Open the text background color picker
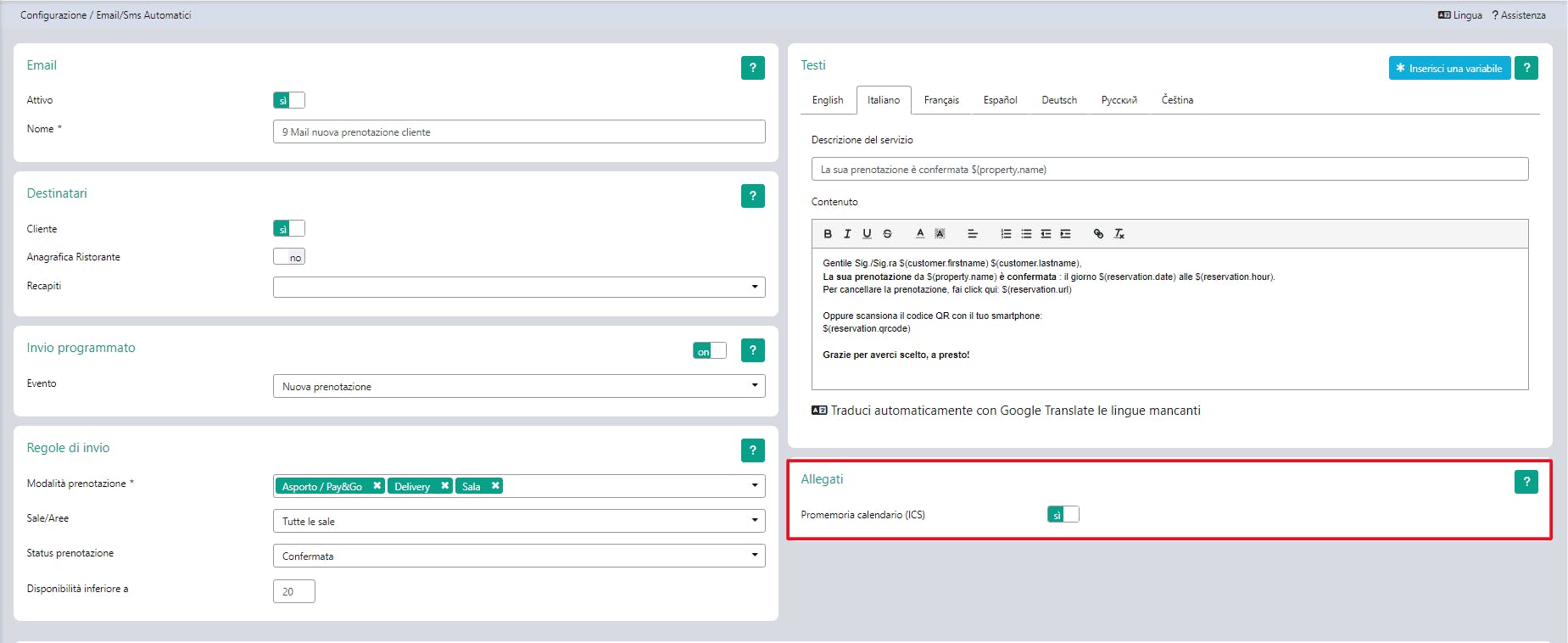Viewport: 1568px width, 643px height. (940, 234)
